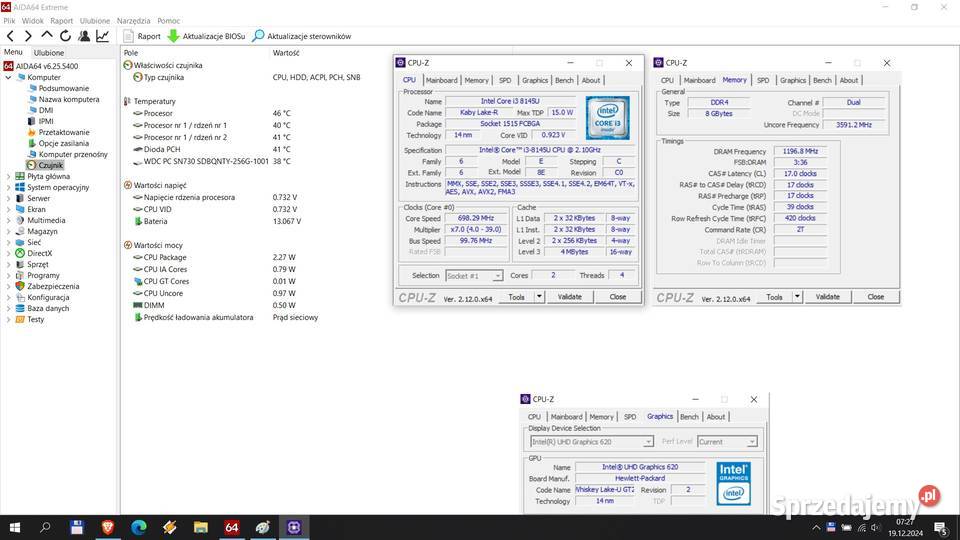Viewport: 960px width, 540px height.
Task: Open the Raport toolbar button
Action: click(x=142, y=36)
